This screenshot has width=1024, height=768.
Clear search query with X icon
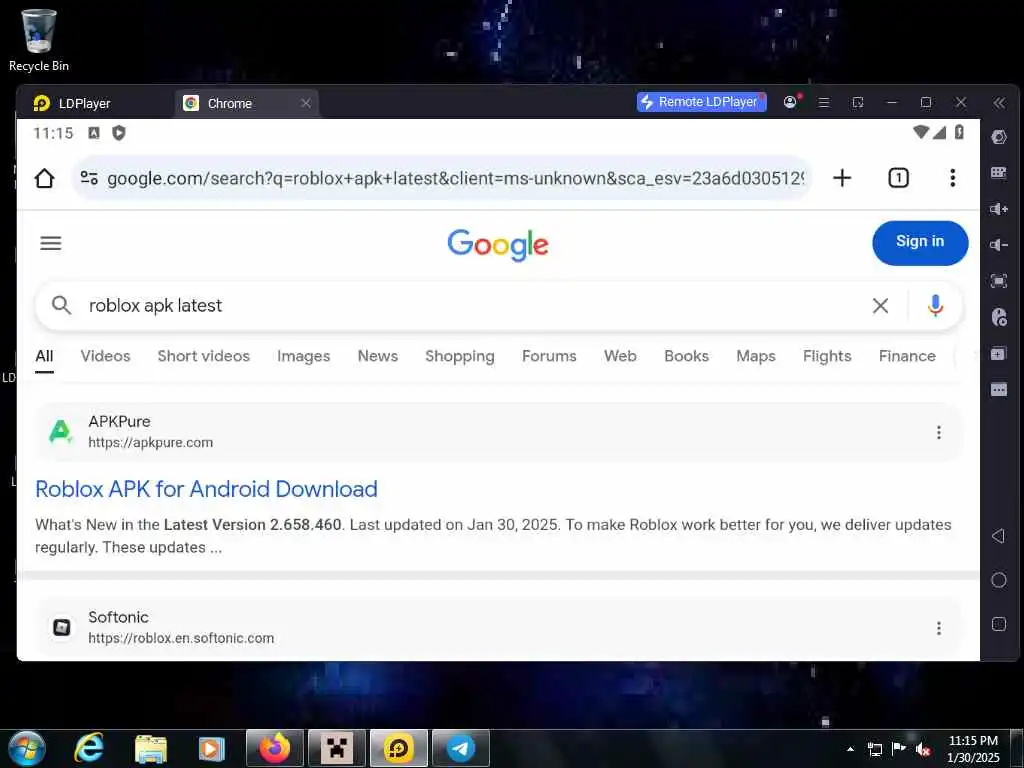(x=880, y=305)
